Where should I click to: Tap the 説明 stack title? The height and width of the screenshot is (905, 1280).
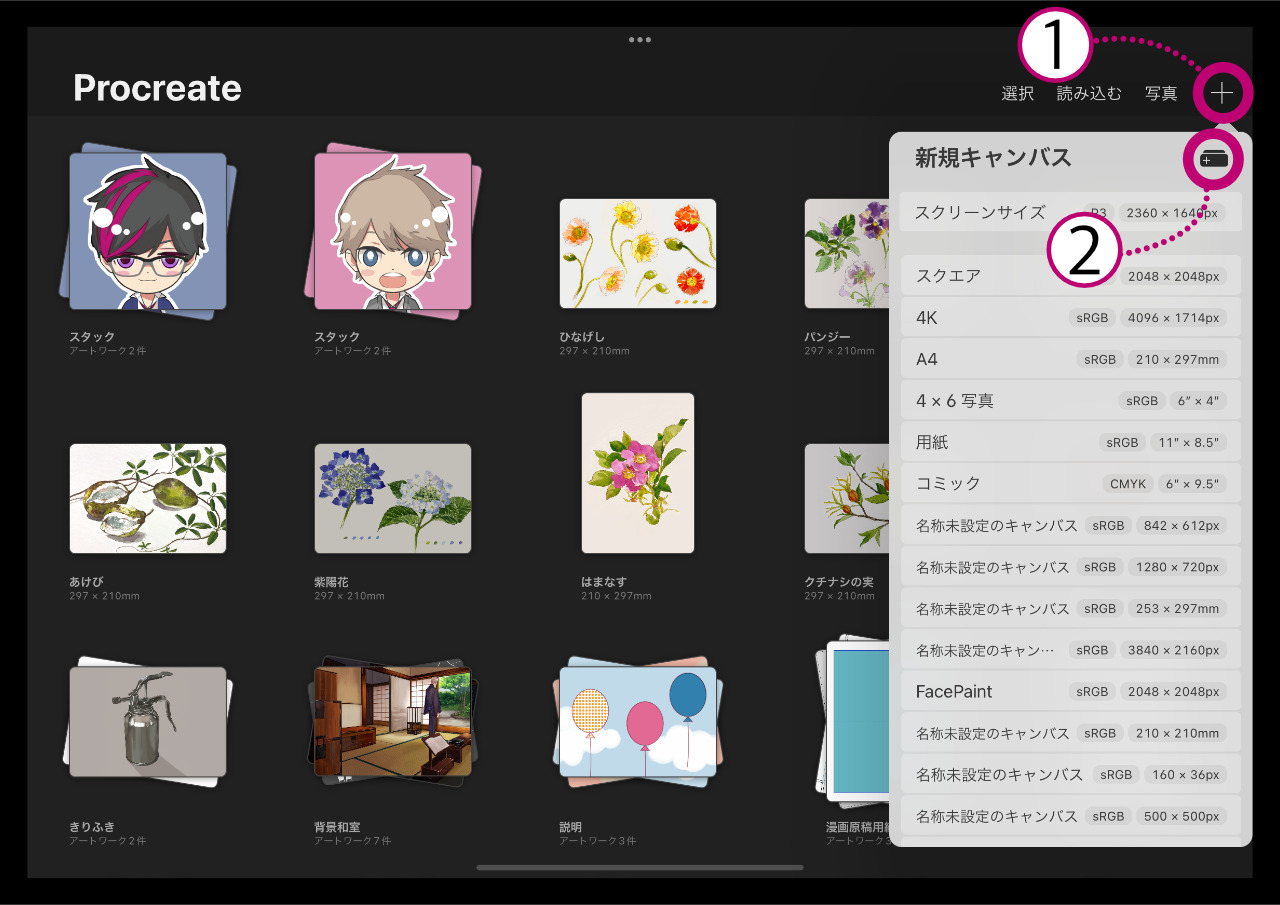[570, 827]
